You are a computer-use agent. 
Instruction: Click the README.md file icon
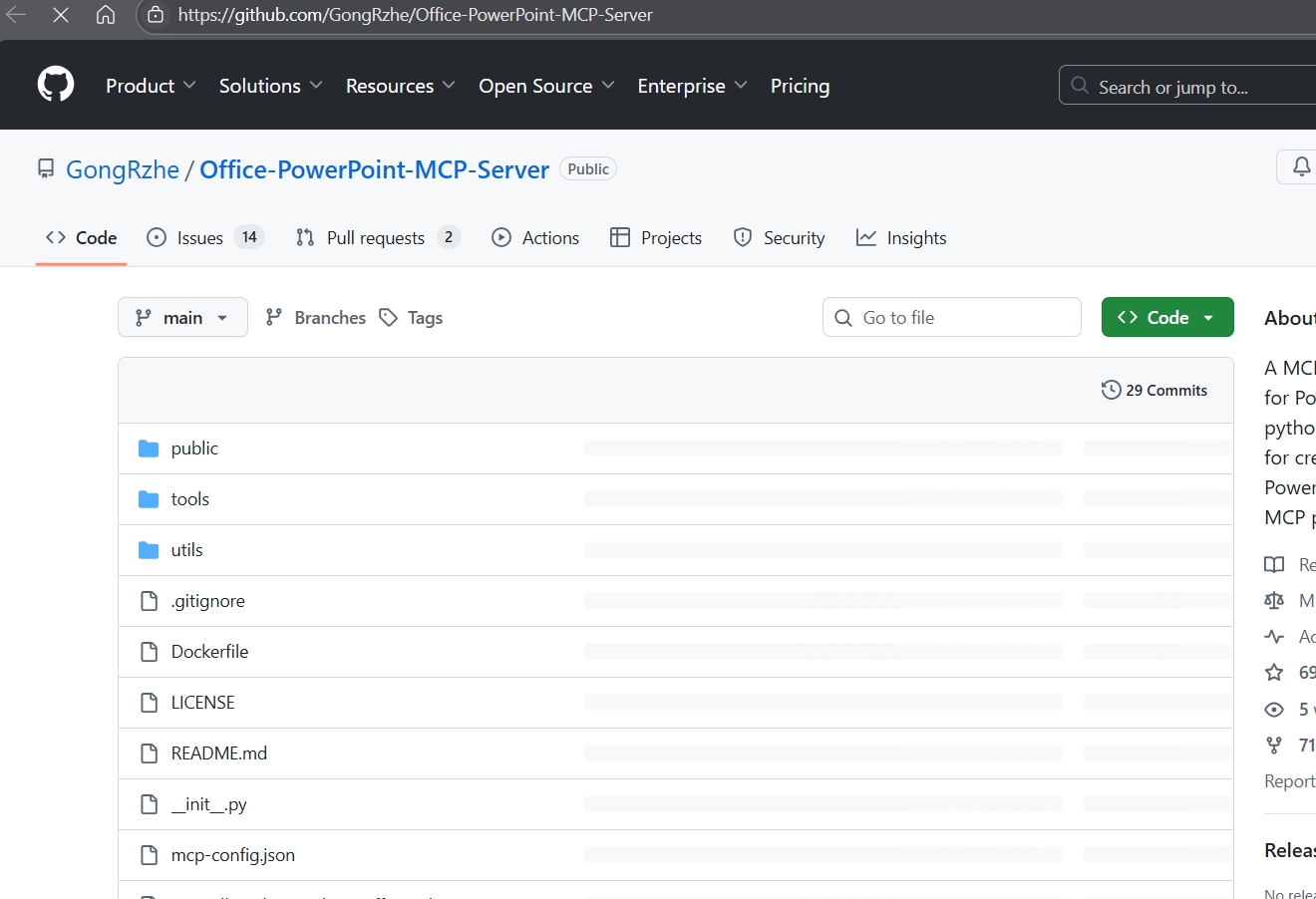(149, 753)
